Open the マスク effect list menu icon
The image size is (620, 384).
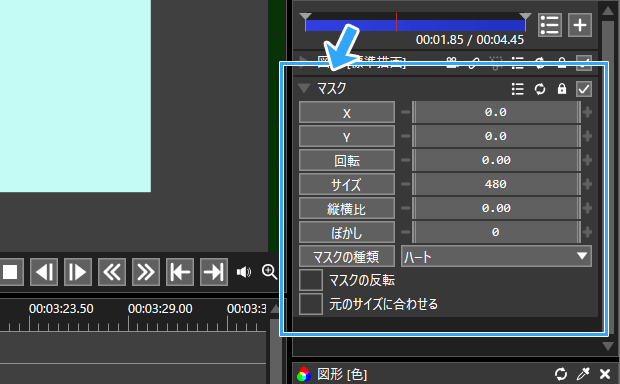[518, 89]
